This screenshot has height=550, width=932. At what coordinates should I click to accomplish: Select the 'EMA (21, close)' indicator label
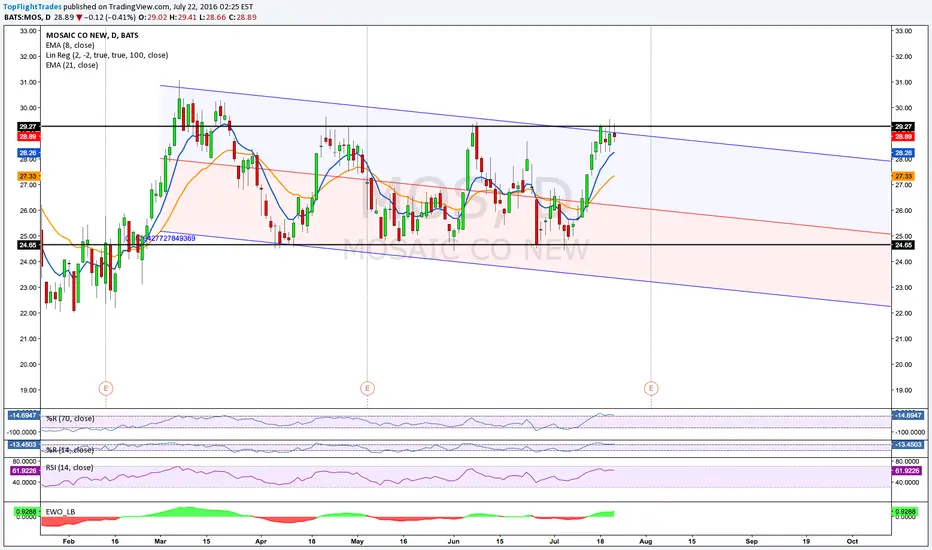click(x=72, y=65)
